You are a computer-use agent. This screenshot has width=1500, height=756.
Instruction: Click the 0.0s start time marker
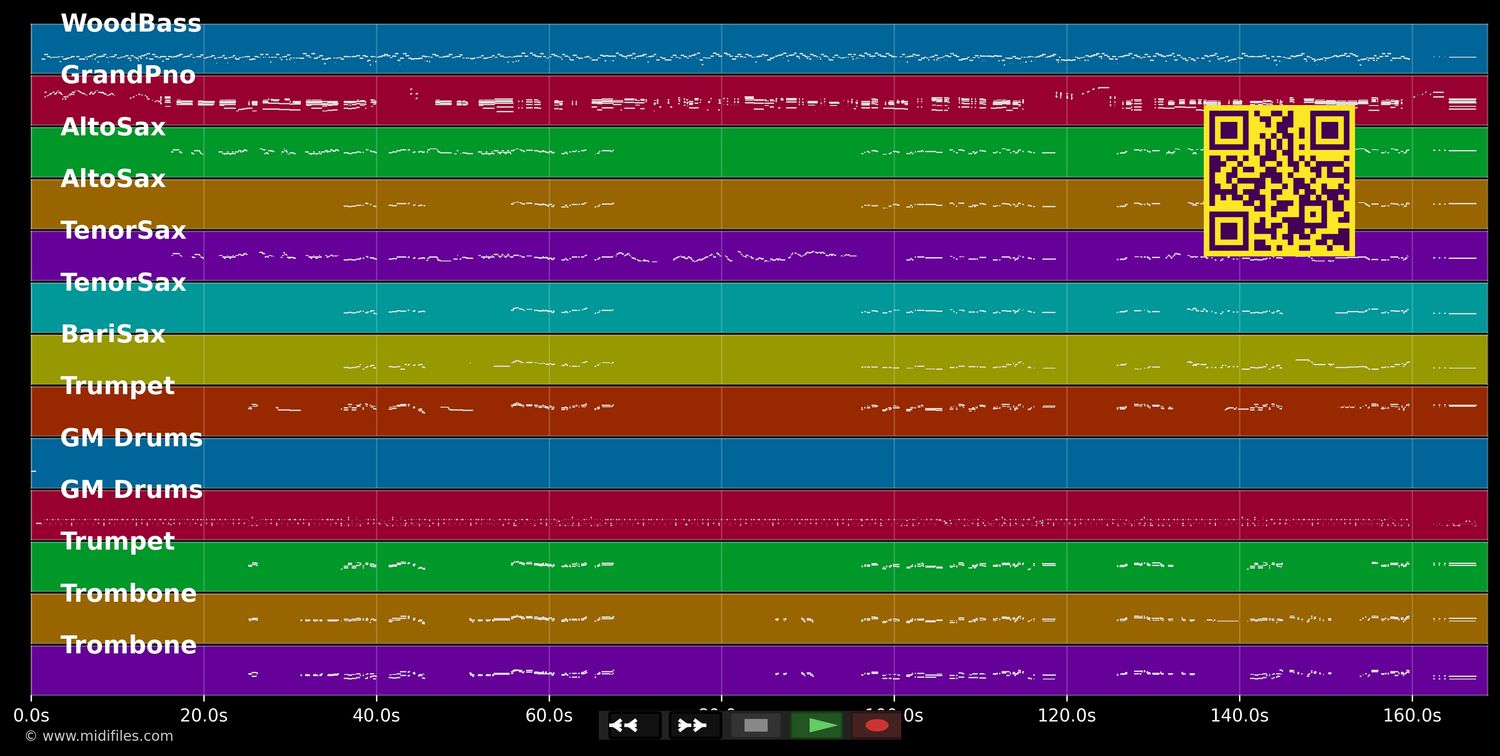point(31,716)
